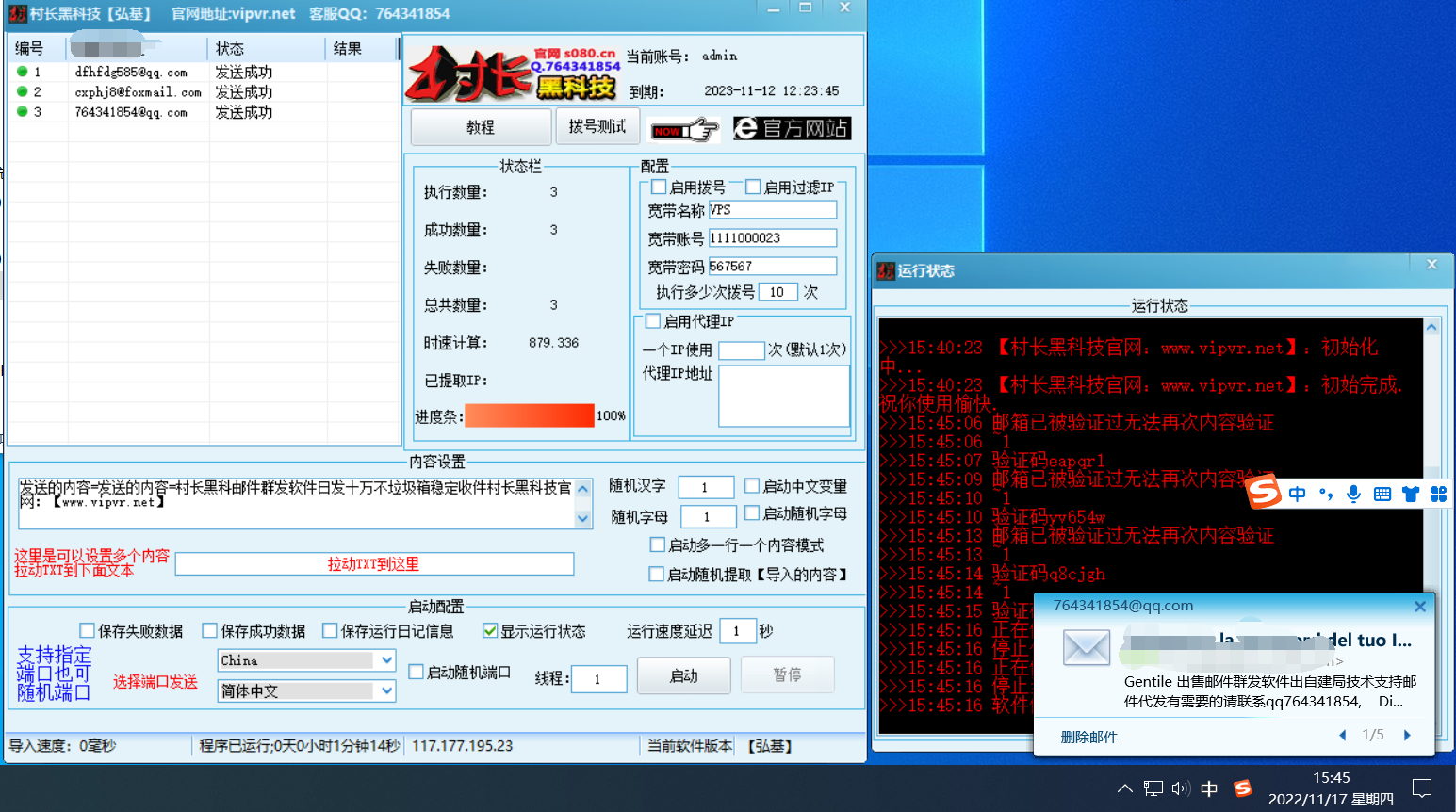Screen dimensions: 1456x812
Task: Click the 线程 thread count field
Action: [598, 678]
